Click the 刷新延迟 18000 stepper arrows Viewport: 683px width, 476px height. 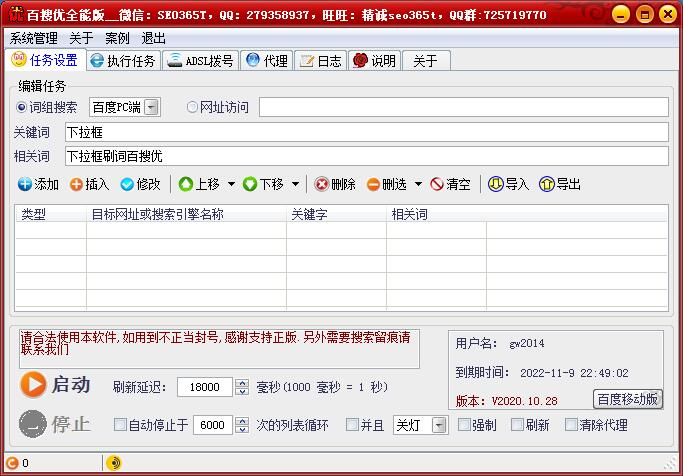click(242, 387)
